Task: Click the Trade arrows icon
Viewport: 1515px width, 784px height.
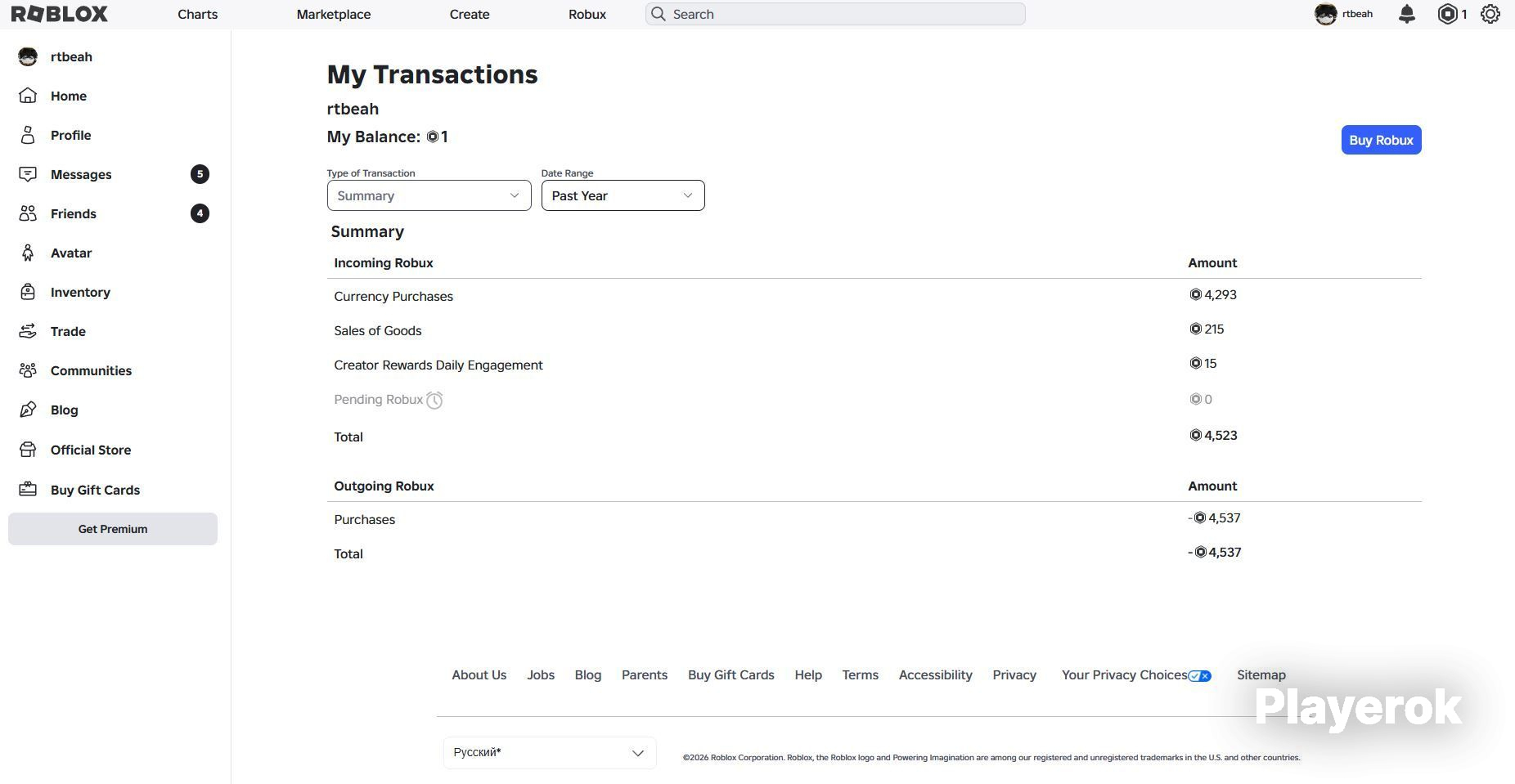Action: coord(28,331)
